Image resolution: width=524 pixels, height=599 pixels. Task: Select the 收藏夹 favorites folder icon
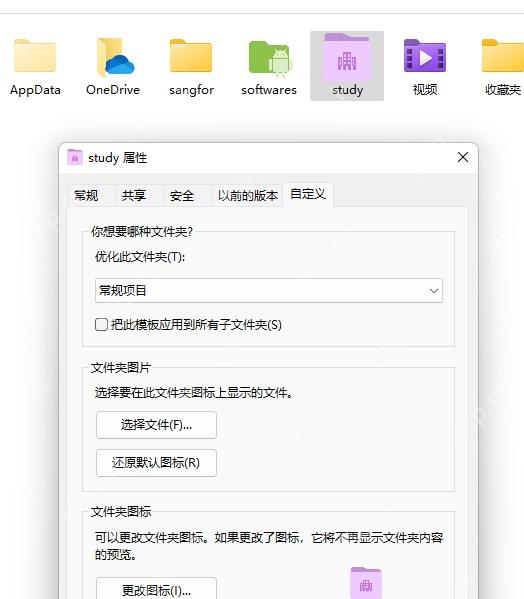[503, 56]
